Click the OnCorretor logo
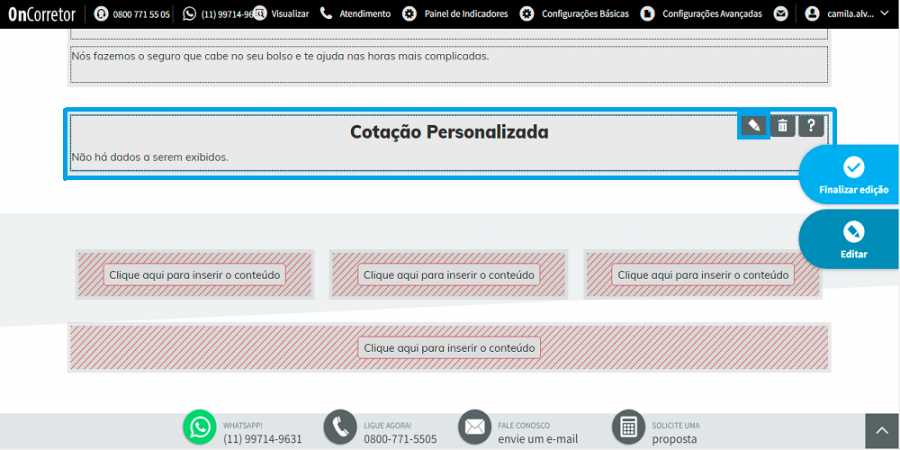This screenshot has width=900, height=450. (x=43, y=14)
